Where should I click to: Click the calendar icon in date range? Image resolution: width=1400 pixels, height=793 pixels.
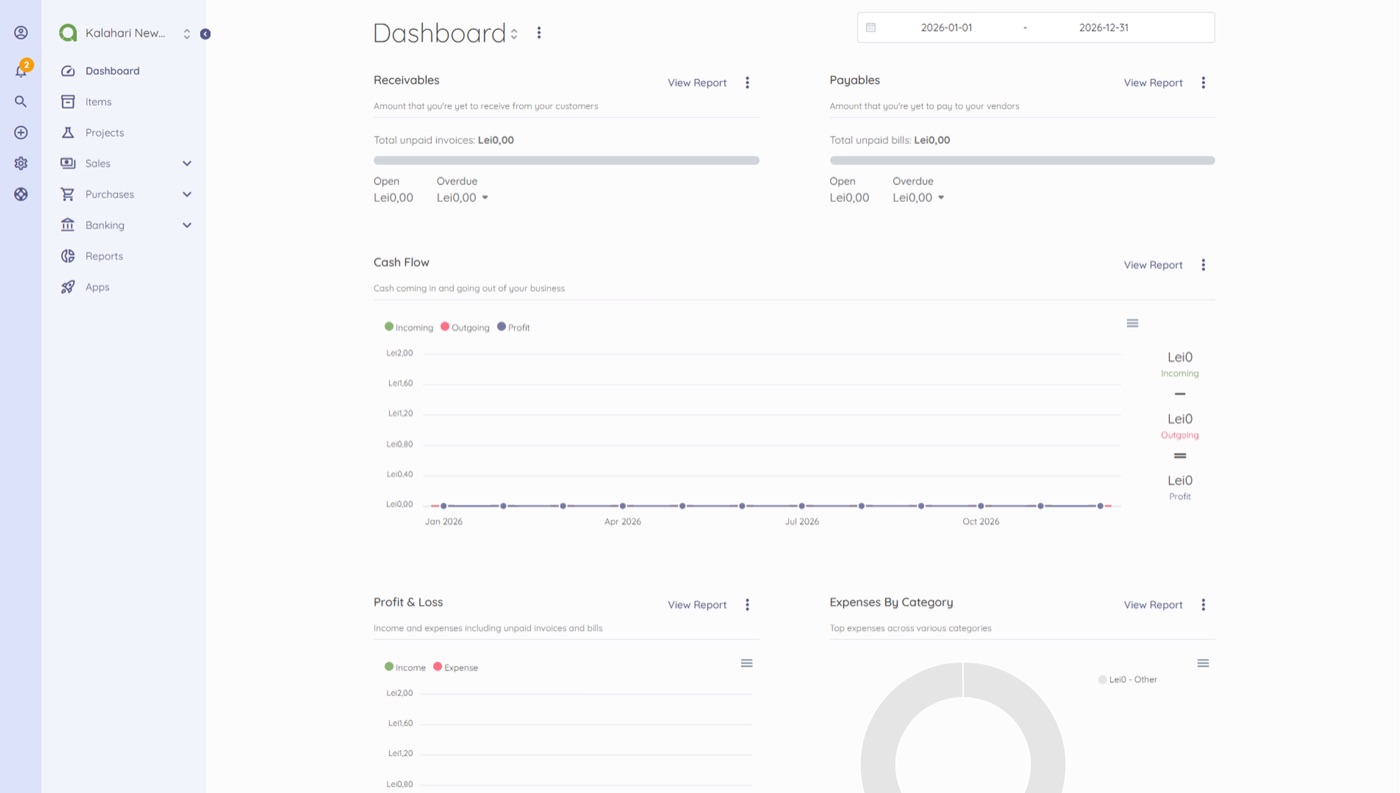click(x=871, y=28)
